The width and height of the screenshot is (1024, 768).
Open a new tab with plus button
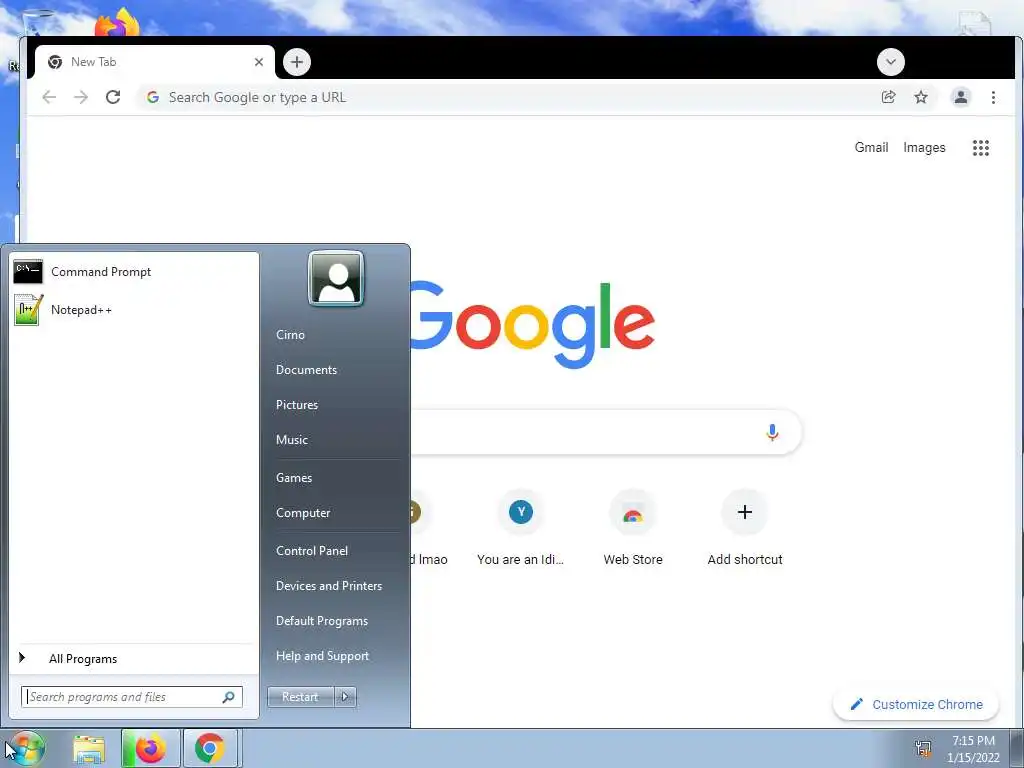(x=297, y=62)
